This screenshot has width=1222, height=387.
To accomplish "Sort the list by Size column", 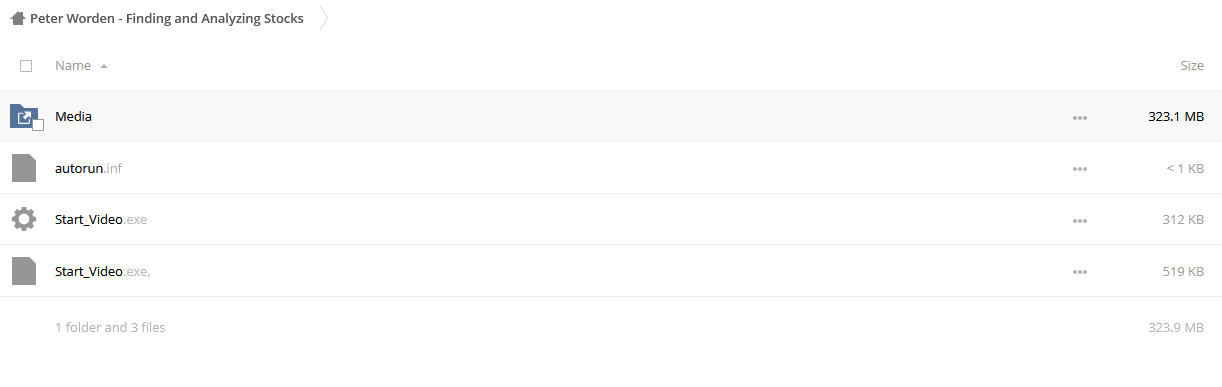I will (1192, 66).
